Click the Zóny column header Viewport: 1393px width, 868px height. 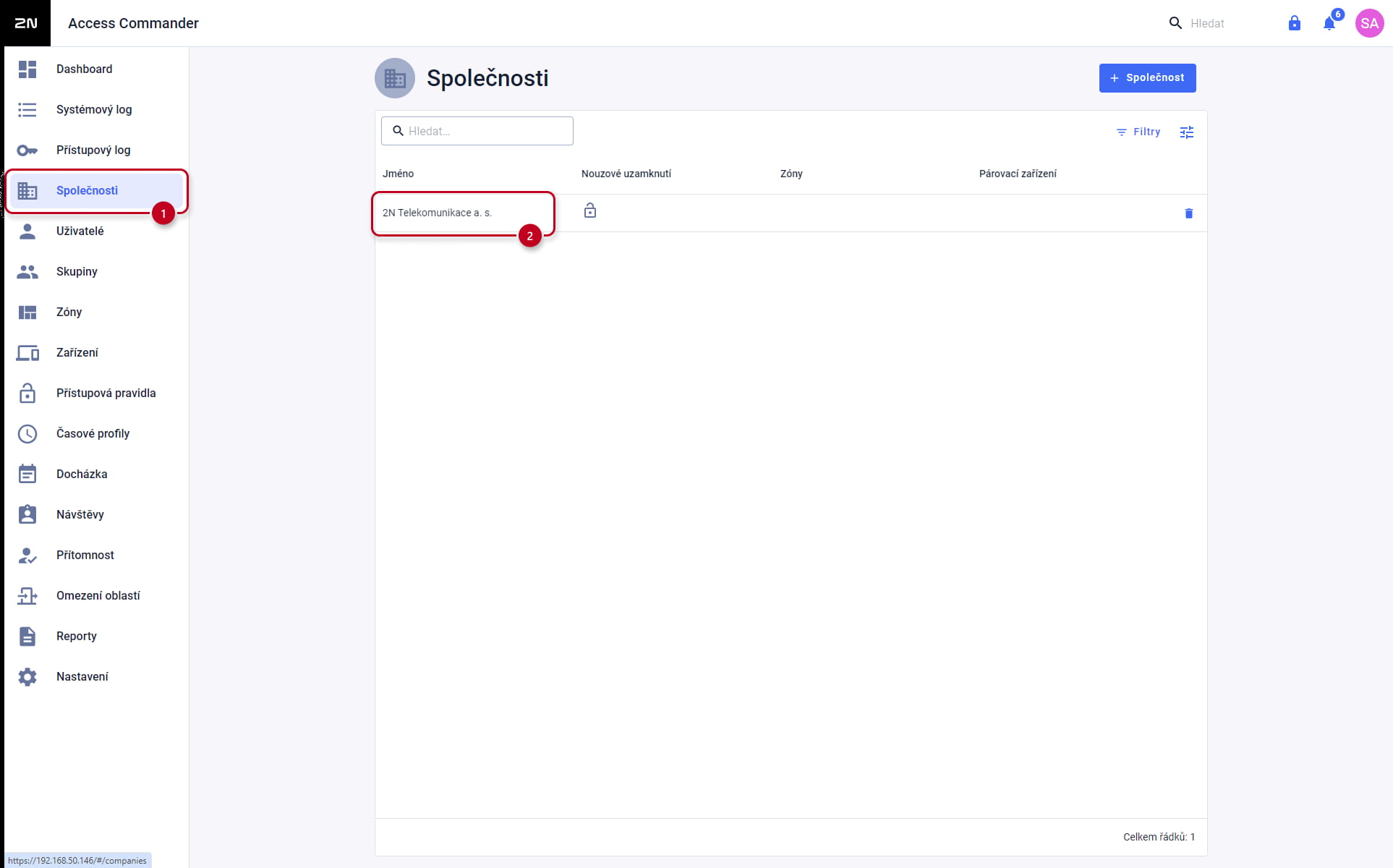(x=791, y=174)
